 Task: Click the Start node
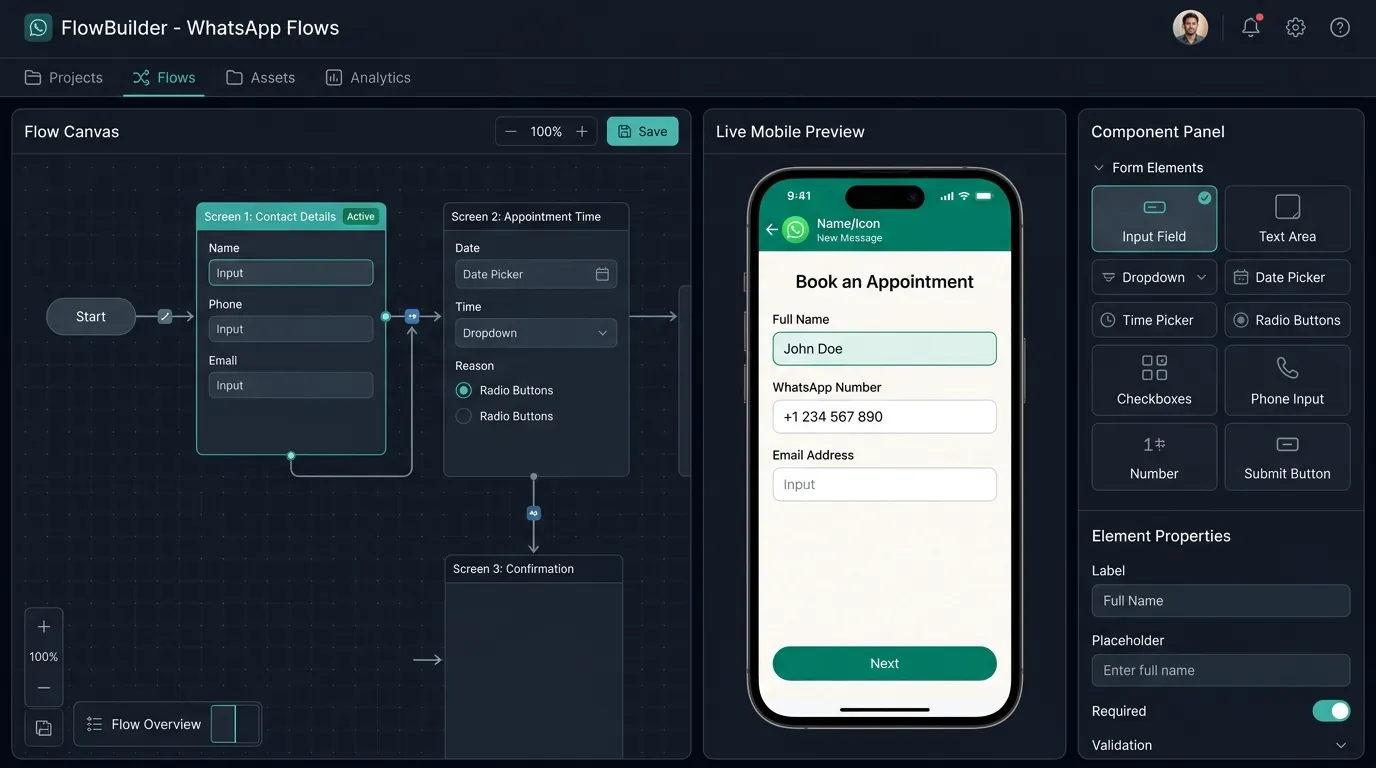[x=91, y=316]
